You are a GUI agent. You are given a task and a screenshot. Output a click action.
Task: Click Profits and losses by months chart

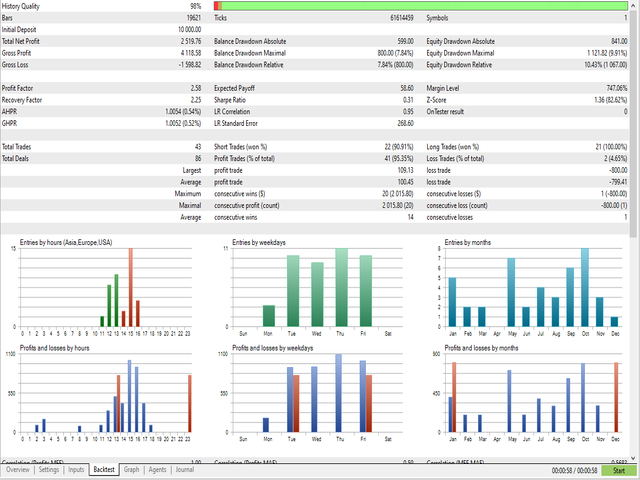tap(535, 395)
